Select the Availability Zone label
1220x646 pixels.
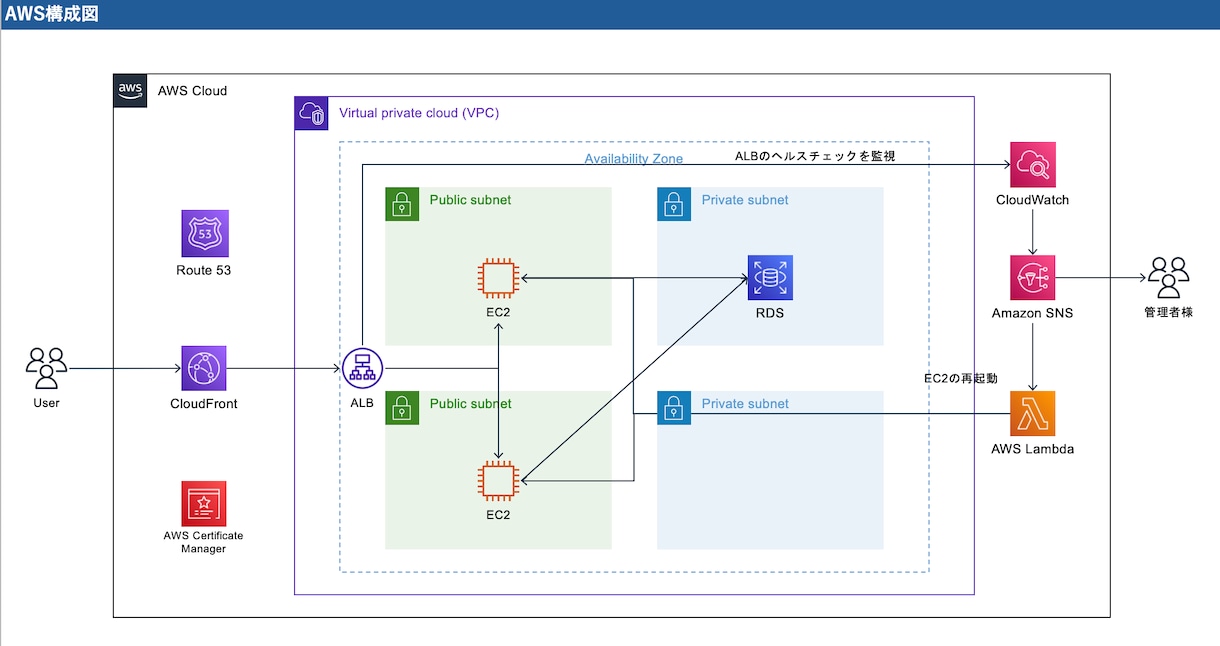click(x=634, y=159)
